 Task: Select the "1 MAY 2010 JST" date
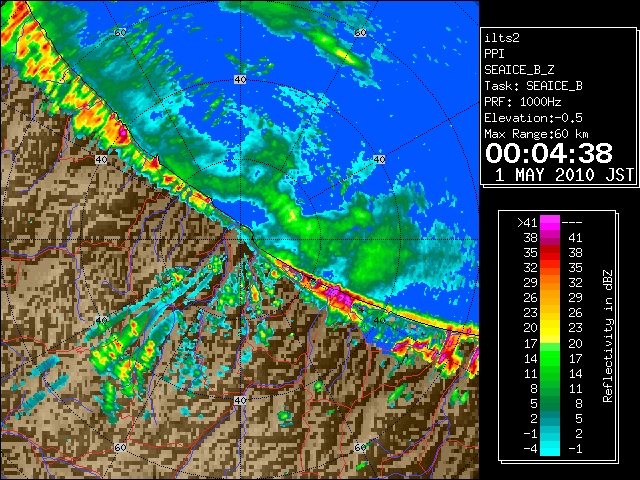click(564, 175)
